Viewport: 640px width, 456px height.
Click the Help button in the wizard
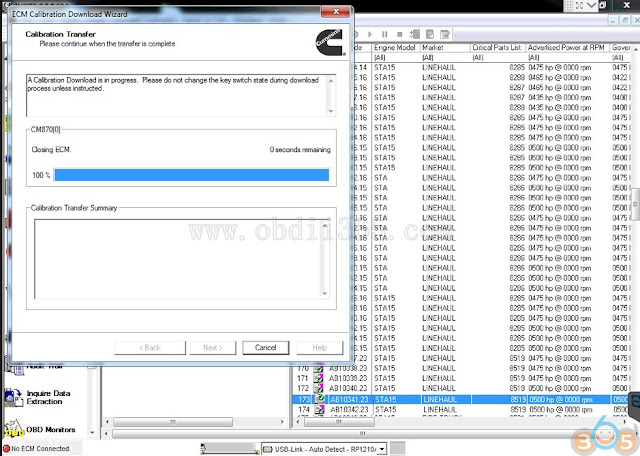click(x=320, y=348)
